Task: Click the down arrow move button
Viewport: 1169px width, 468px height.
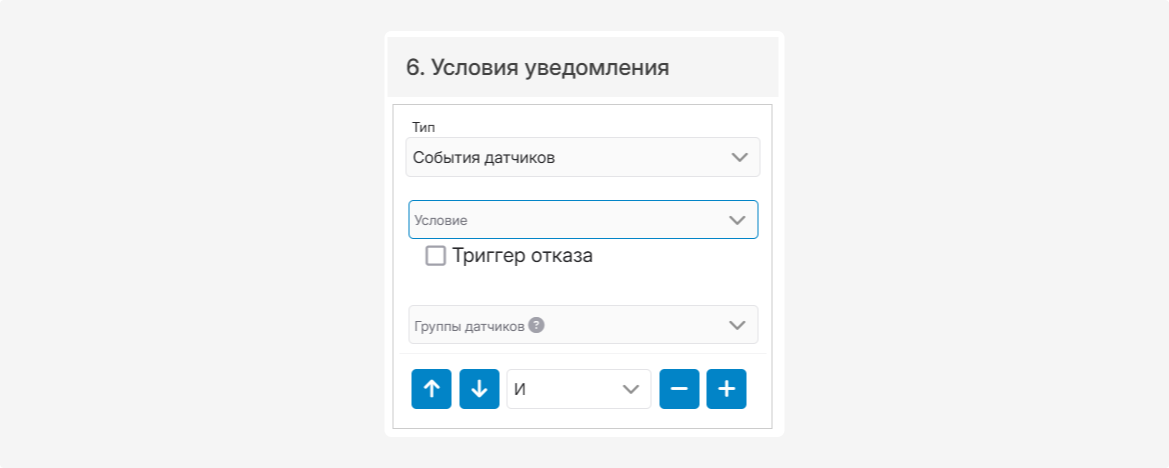Action: point(479,389)
